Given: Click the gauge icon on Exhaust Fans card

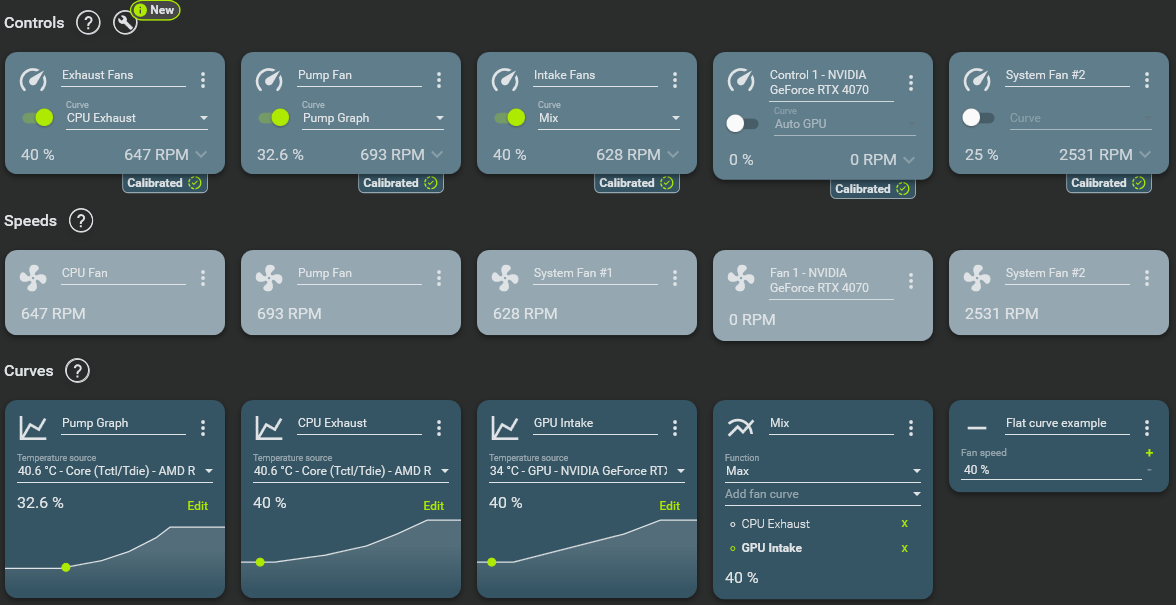Looking at the screenshot, I should click(33, 80).
